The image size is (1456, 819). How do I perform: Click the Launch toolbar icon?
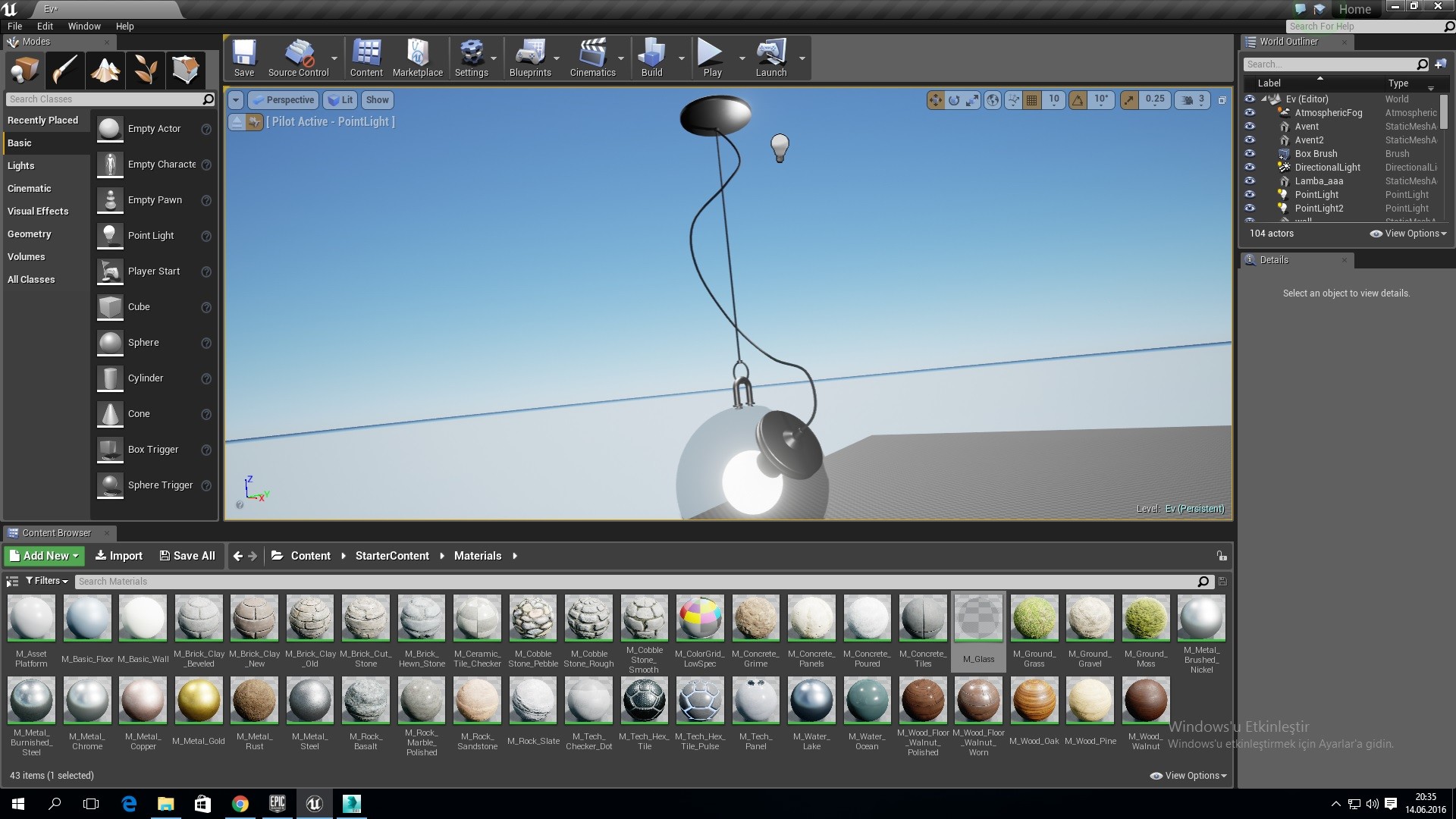pos(771,58)
